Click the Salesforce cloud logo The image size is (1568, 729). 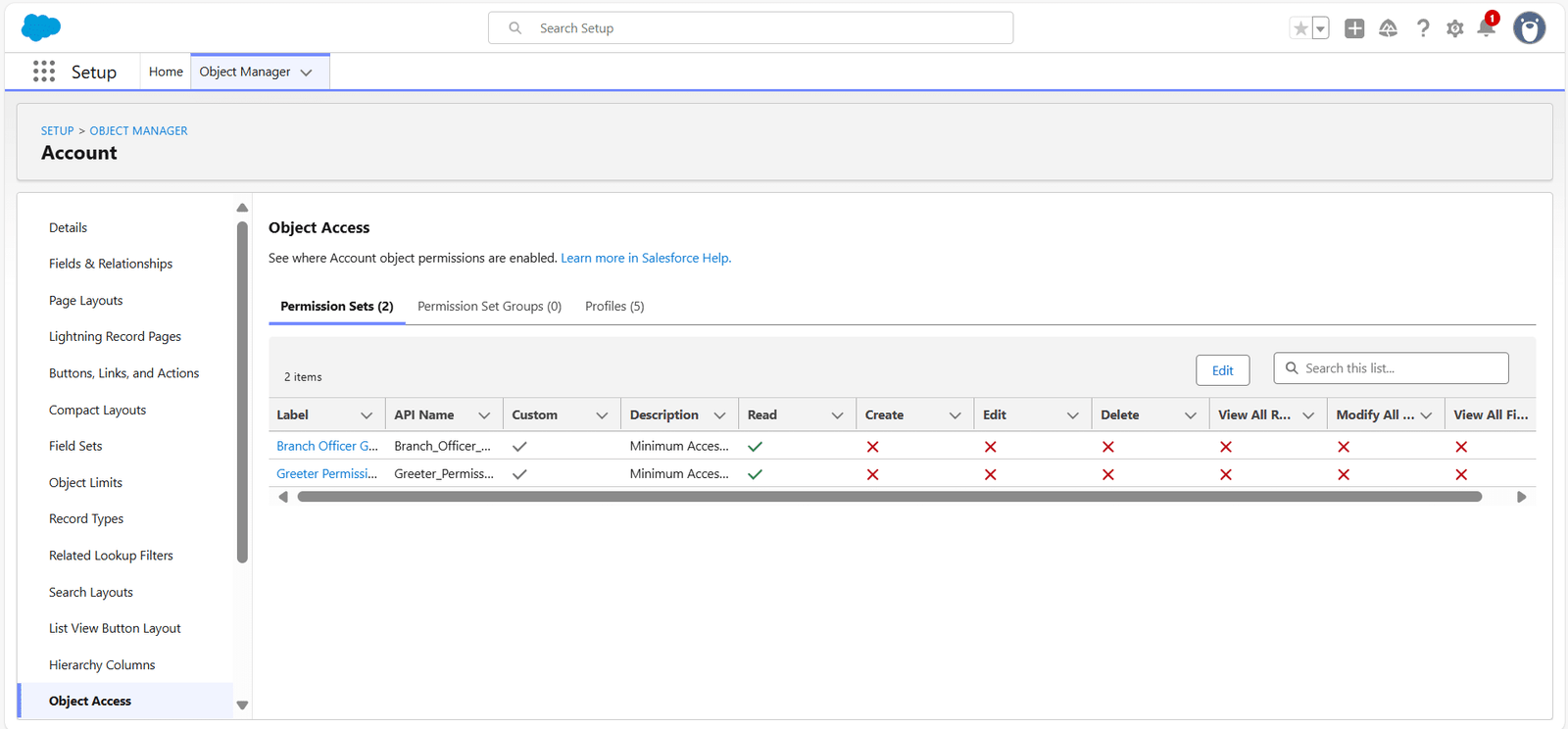click(x=40, y=27)
